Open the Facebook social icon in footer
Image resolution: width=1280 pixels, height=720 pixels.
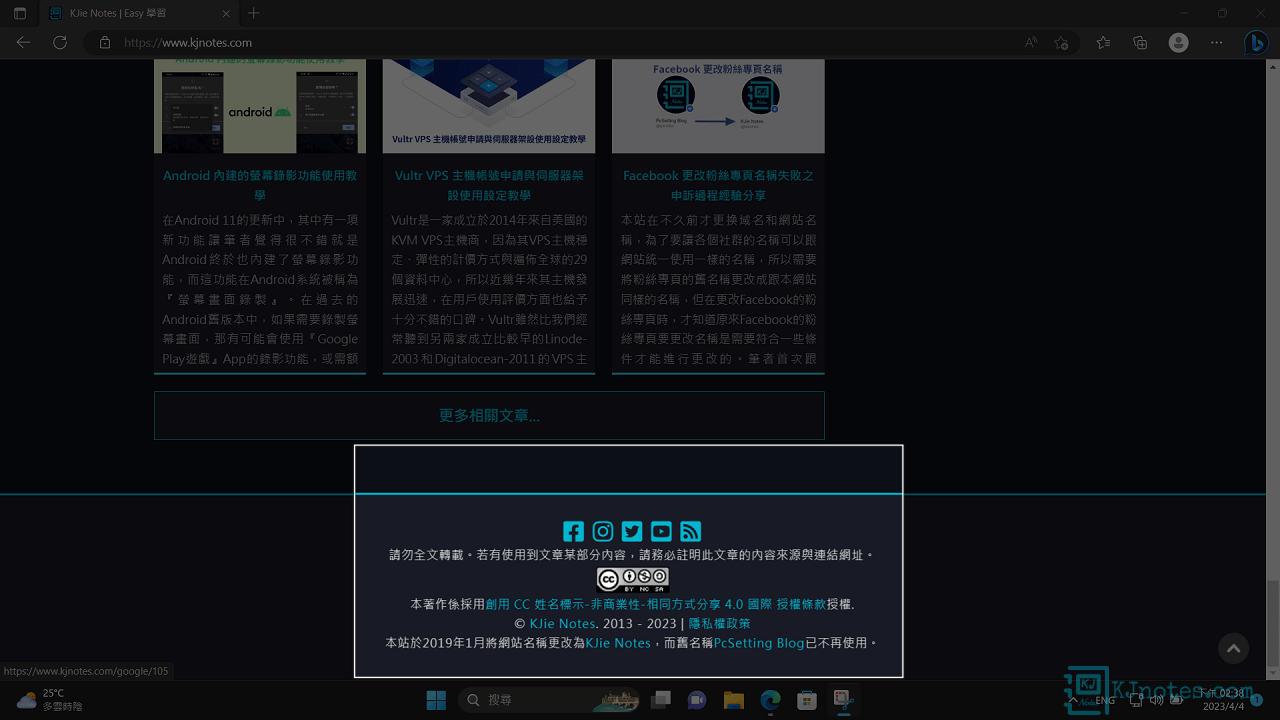point(573,531)
